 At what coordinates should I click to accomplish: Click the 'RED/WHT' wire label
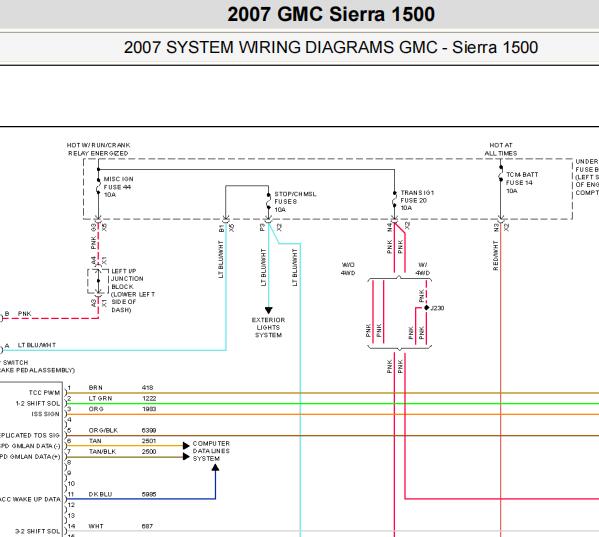(x=495, y=256)
